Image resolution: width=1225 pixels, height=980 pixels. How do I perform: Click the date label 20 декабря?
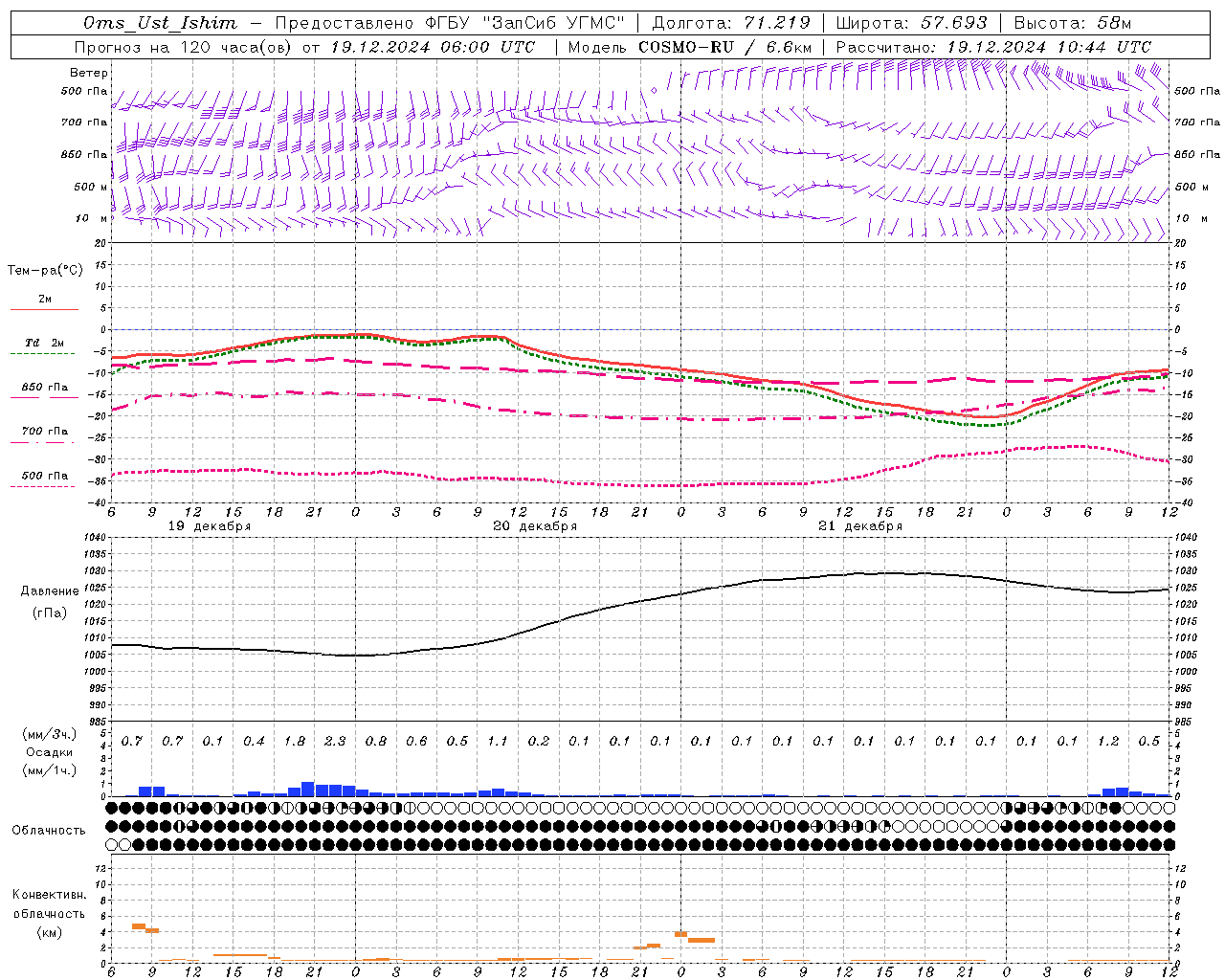click(535, 526)
